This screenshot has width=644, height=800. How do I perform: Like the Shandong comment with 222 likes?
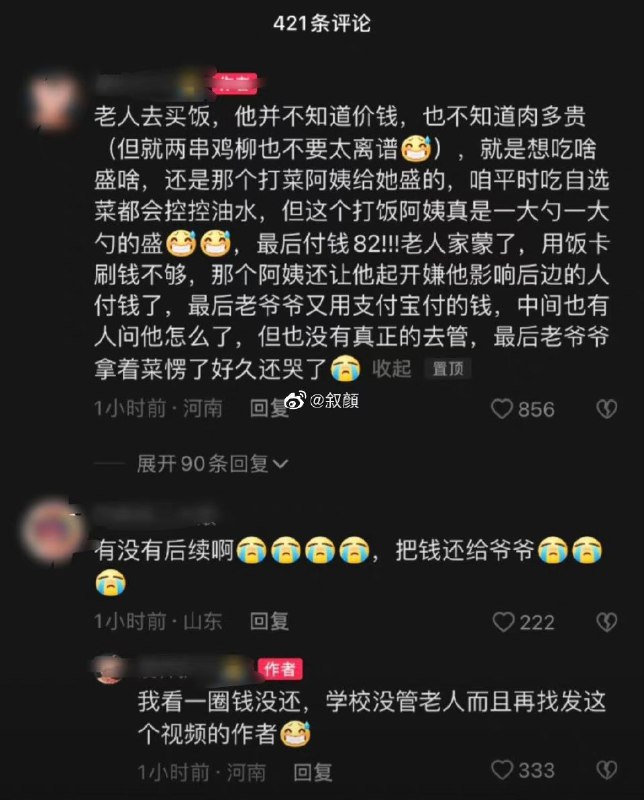(504, 622)
